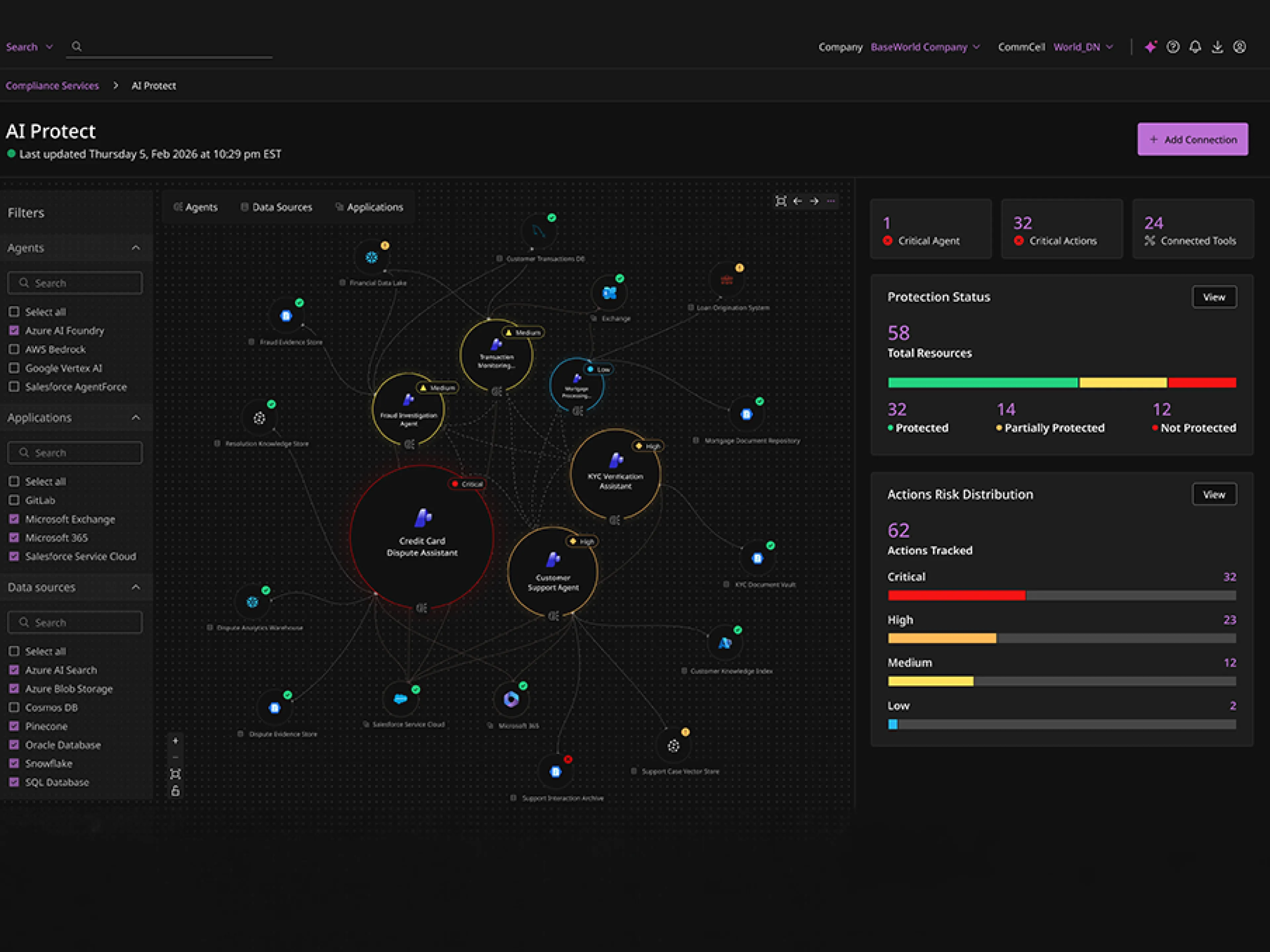Click the Fraud Evidence Store node icon
Image resolution: width=1270 pixels, height=952 pixels.
[x=286, y=316]
